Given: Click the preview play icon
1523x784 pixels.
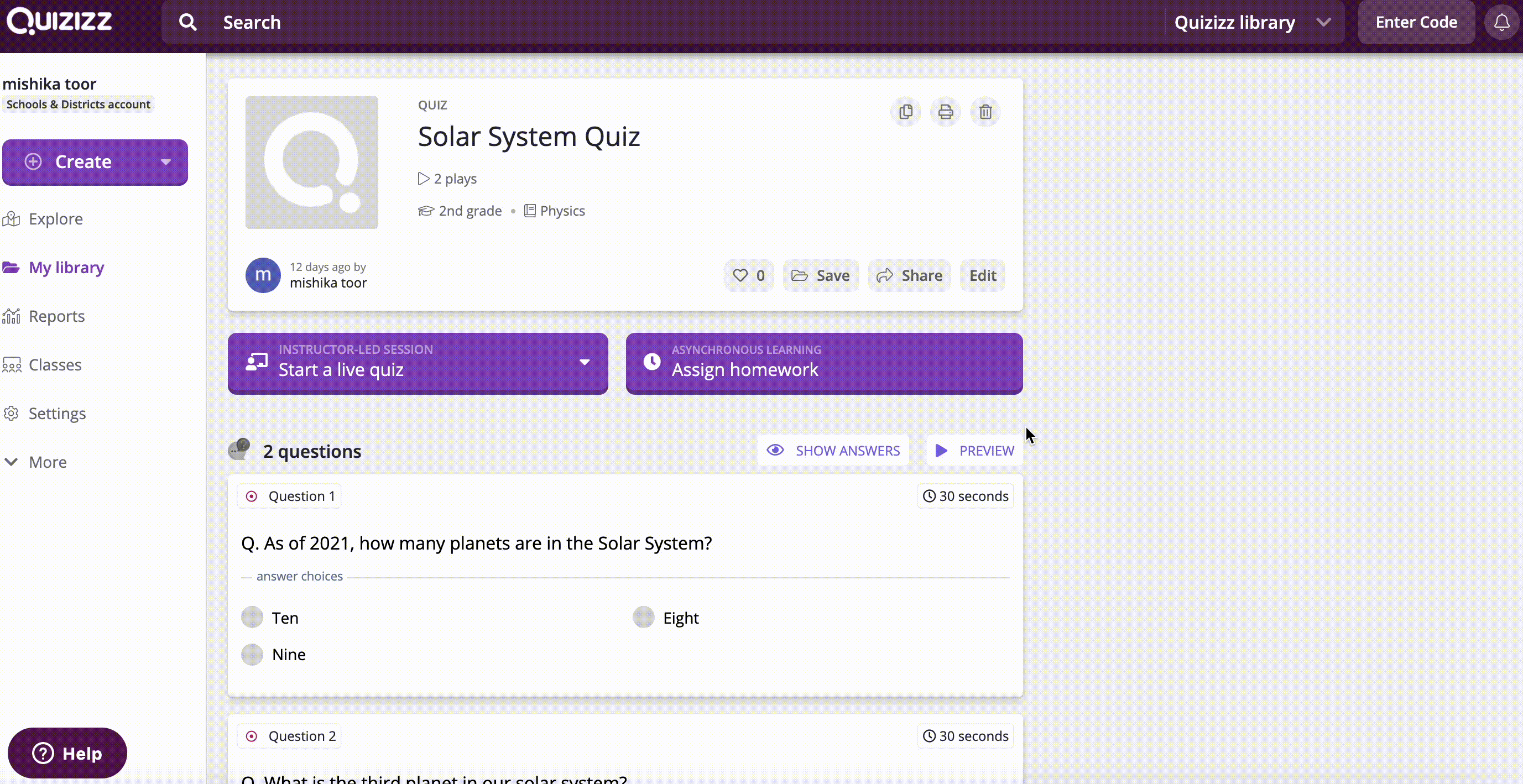Looking at the screenshot, I should click(940, 449).
